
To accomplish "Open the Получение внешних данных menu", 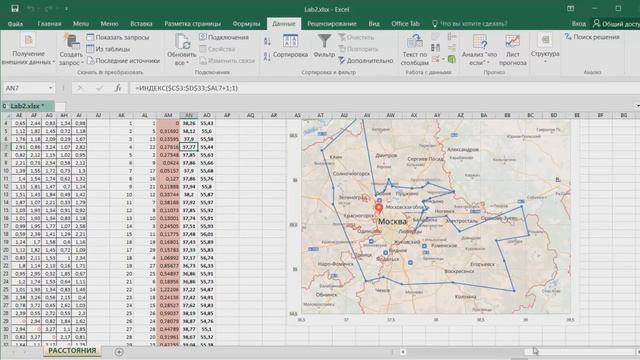I will tap(28, 50).
